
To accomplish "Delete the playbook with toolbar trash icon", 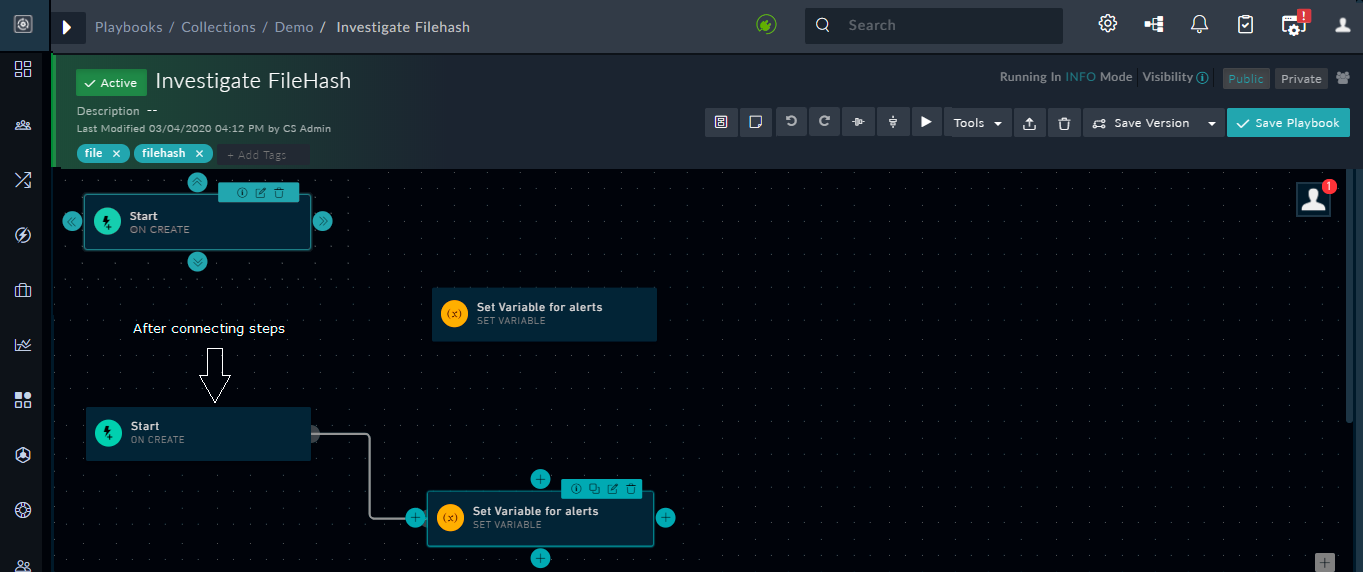I will [1064, 123].
